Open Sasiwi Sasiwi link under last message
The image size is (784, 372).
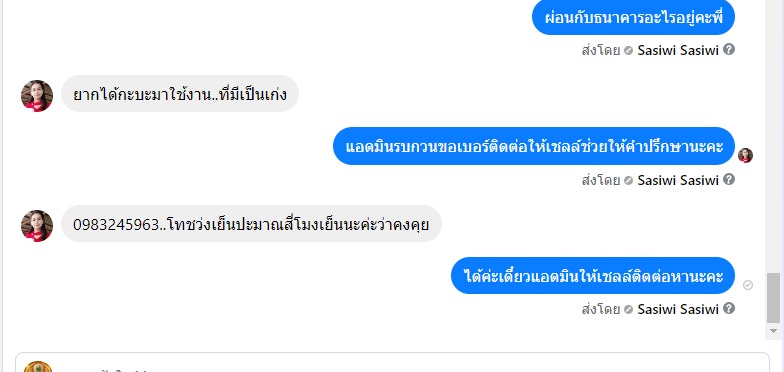[x=678, y=309]
